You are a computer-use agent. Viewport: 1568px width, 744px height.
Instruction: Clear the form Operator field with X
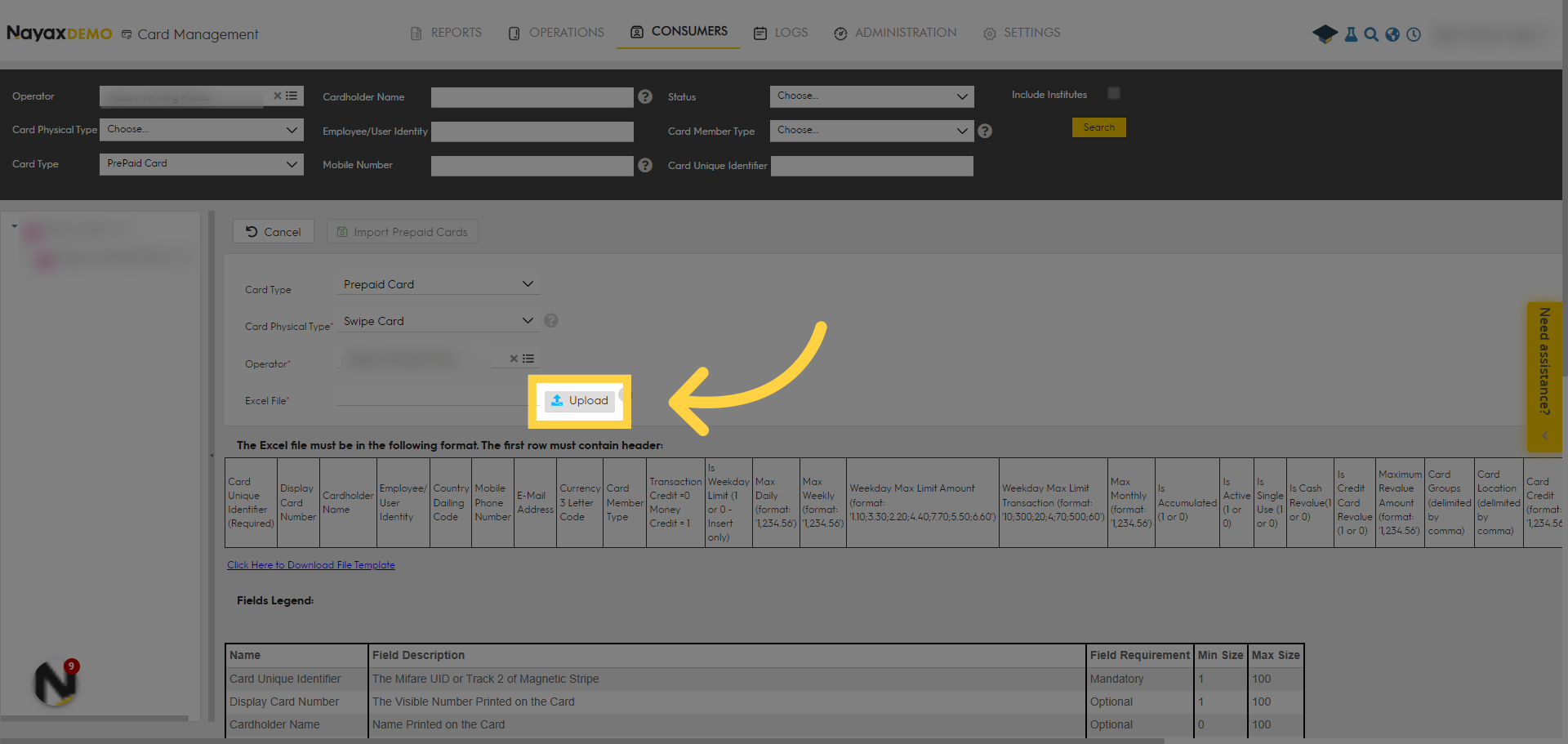[x=514, y=359]
